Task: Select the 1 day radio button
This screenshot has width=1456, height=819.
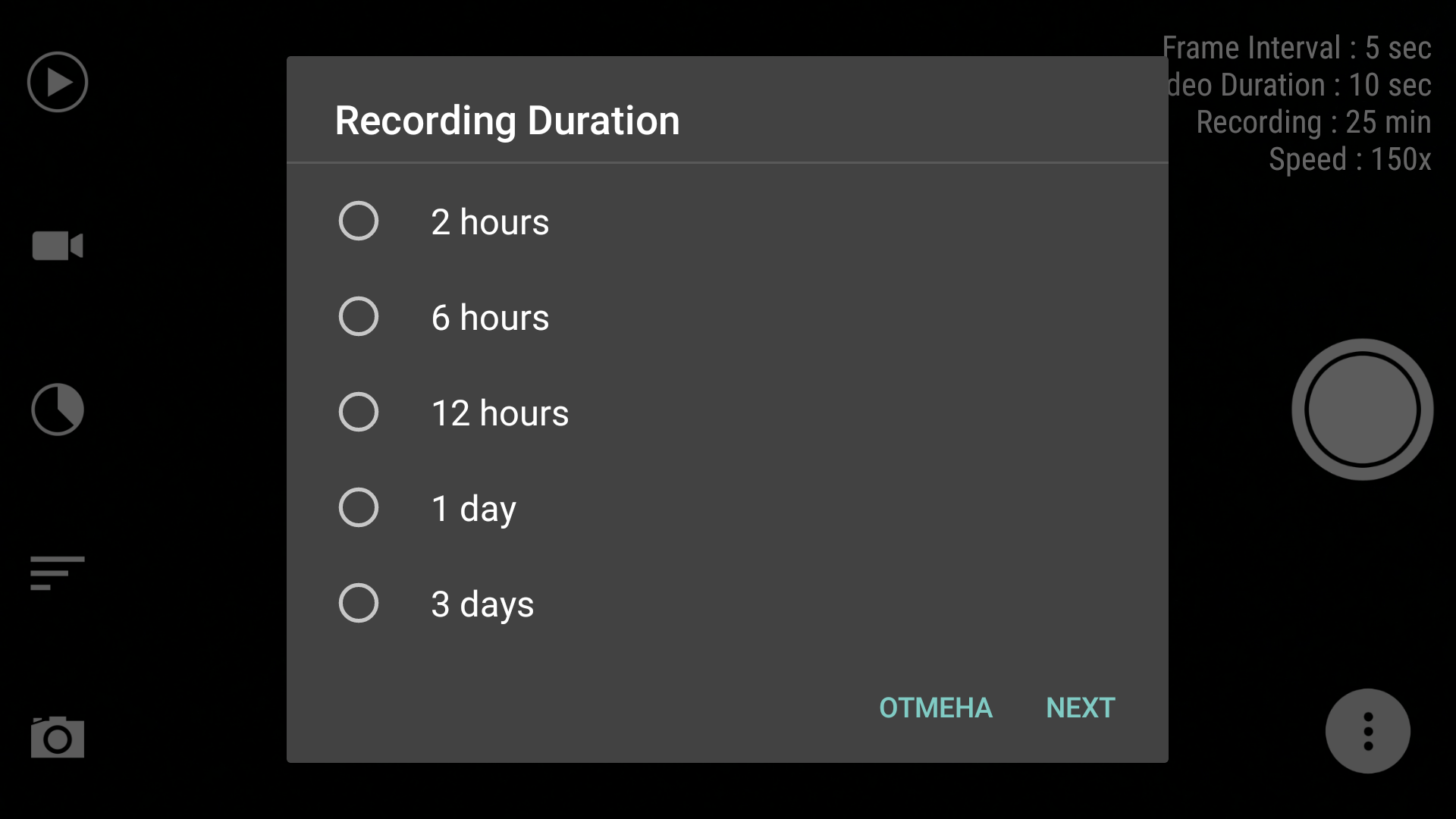Action: [x=359, y=507]
